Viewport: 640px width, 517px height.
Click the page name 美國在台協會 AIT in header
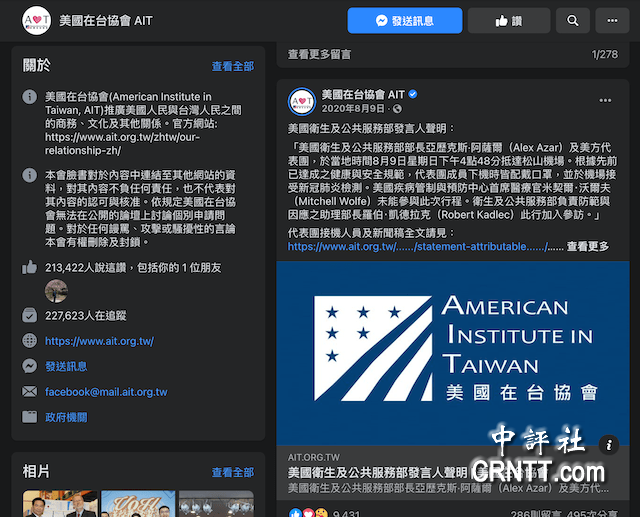point(106,20)
